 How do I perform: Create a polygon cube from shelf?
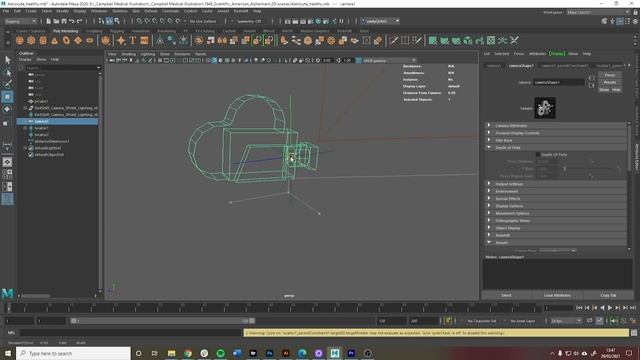click(x=31, y=40)
